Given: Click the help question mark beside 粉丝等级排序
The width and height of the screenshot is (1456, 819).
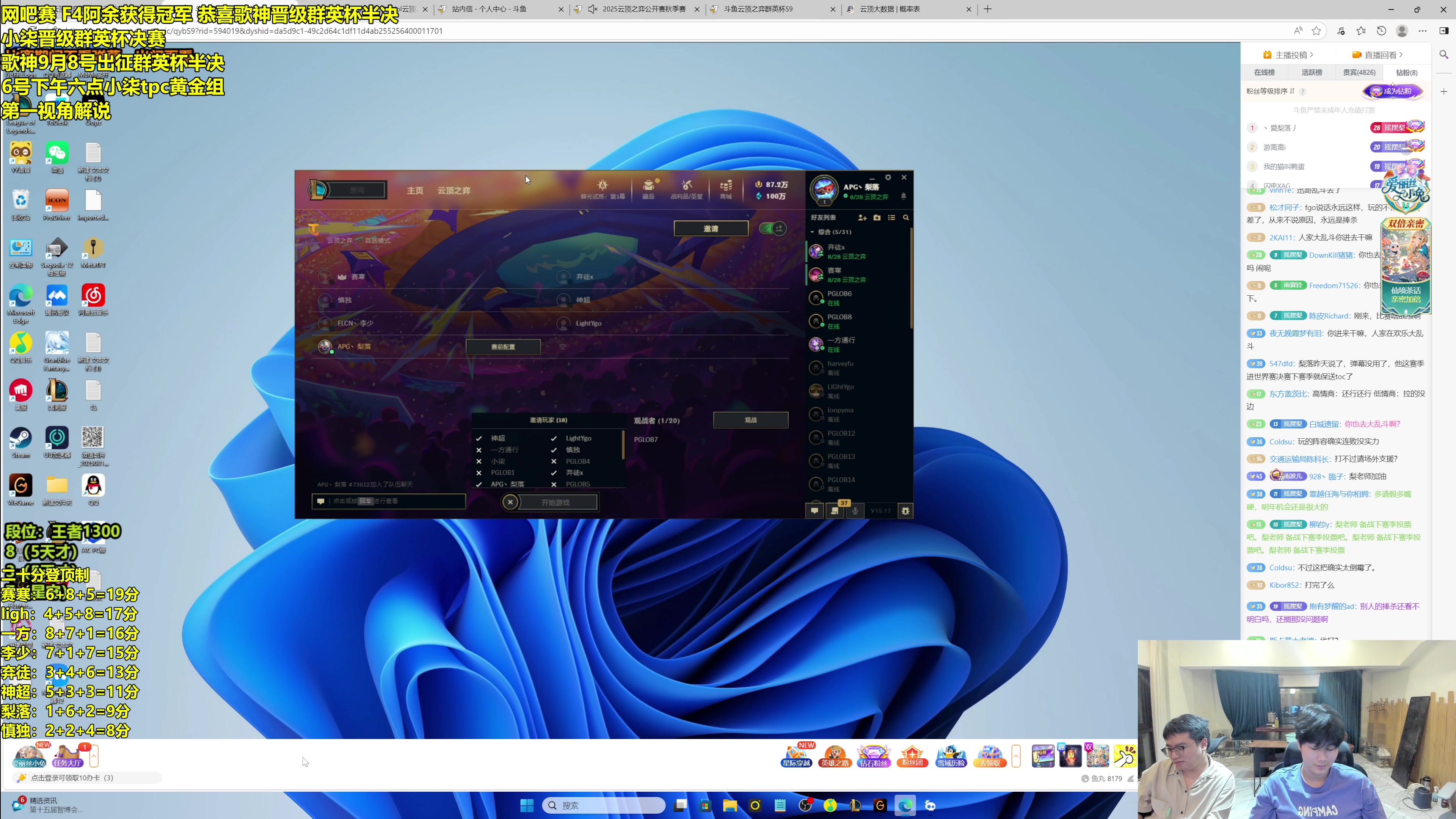Looking at the screenshot, I should (x=1303, y=91).
